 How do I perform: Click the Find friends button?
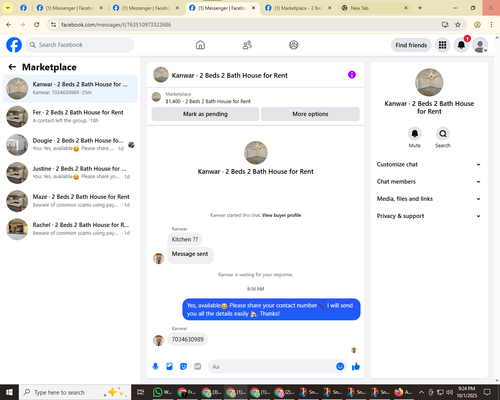411,45
